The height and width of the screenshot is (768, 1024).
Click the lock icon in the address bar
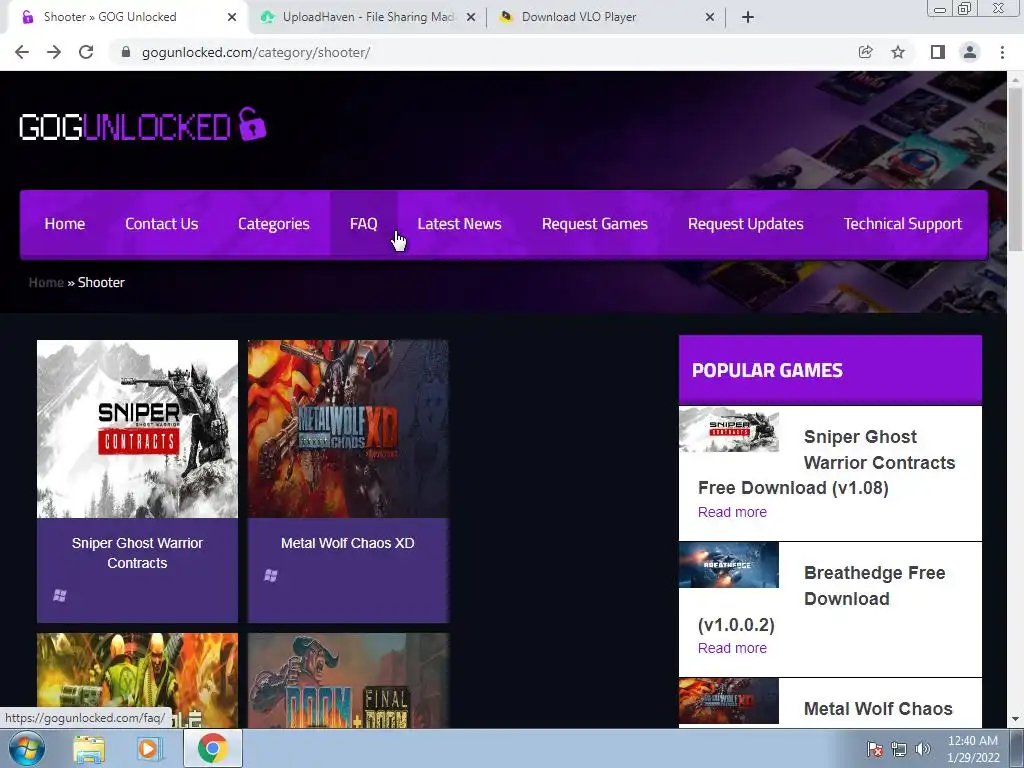(x=126, y=52)
